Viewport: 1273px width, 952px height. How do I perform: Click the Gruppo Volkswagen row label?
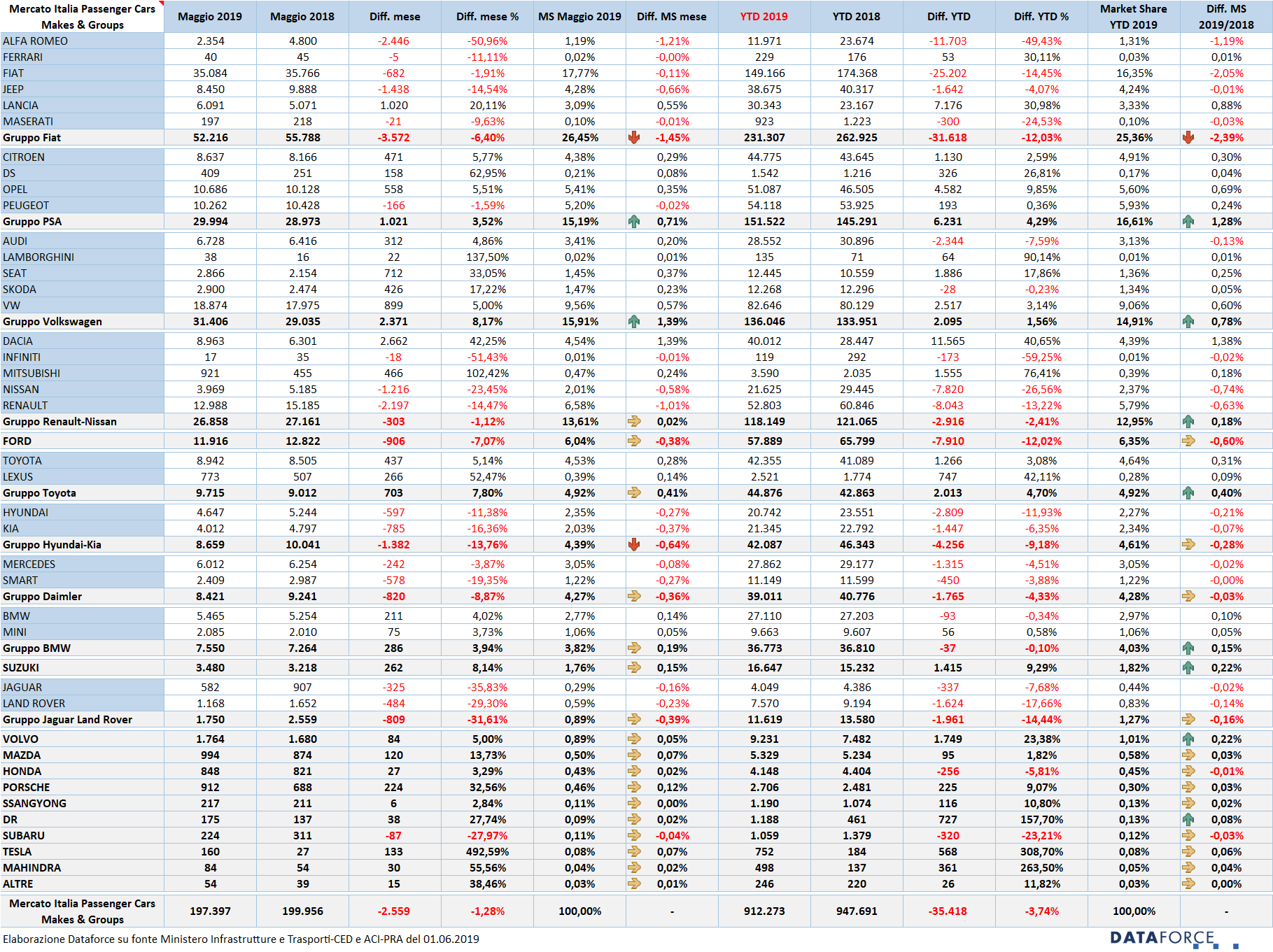52,322
